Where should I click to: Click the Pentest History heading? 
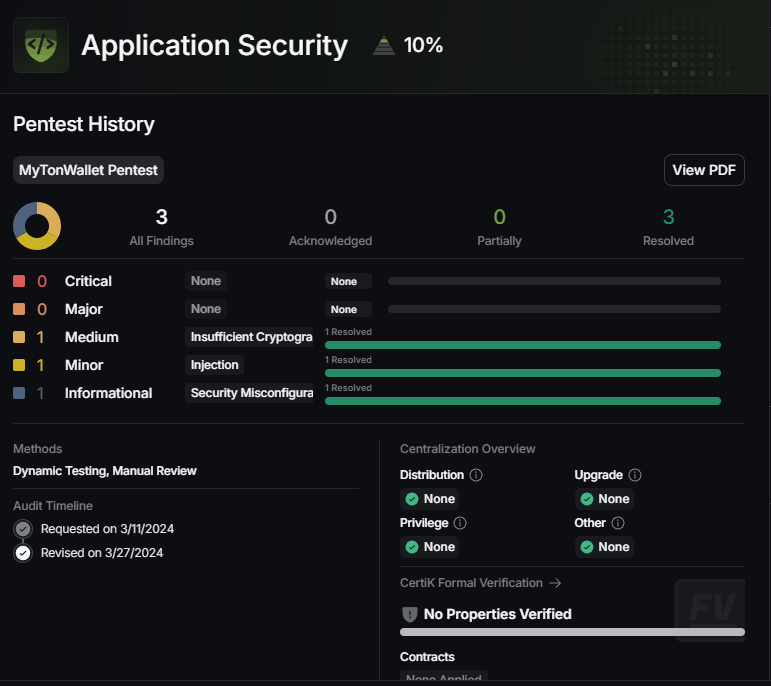pyautogui.click(x=84, y=124)
